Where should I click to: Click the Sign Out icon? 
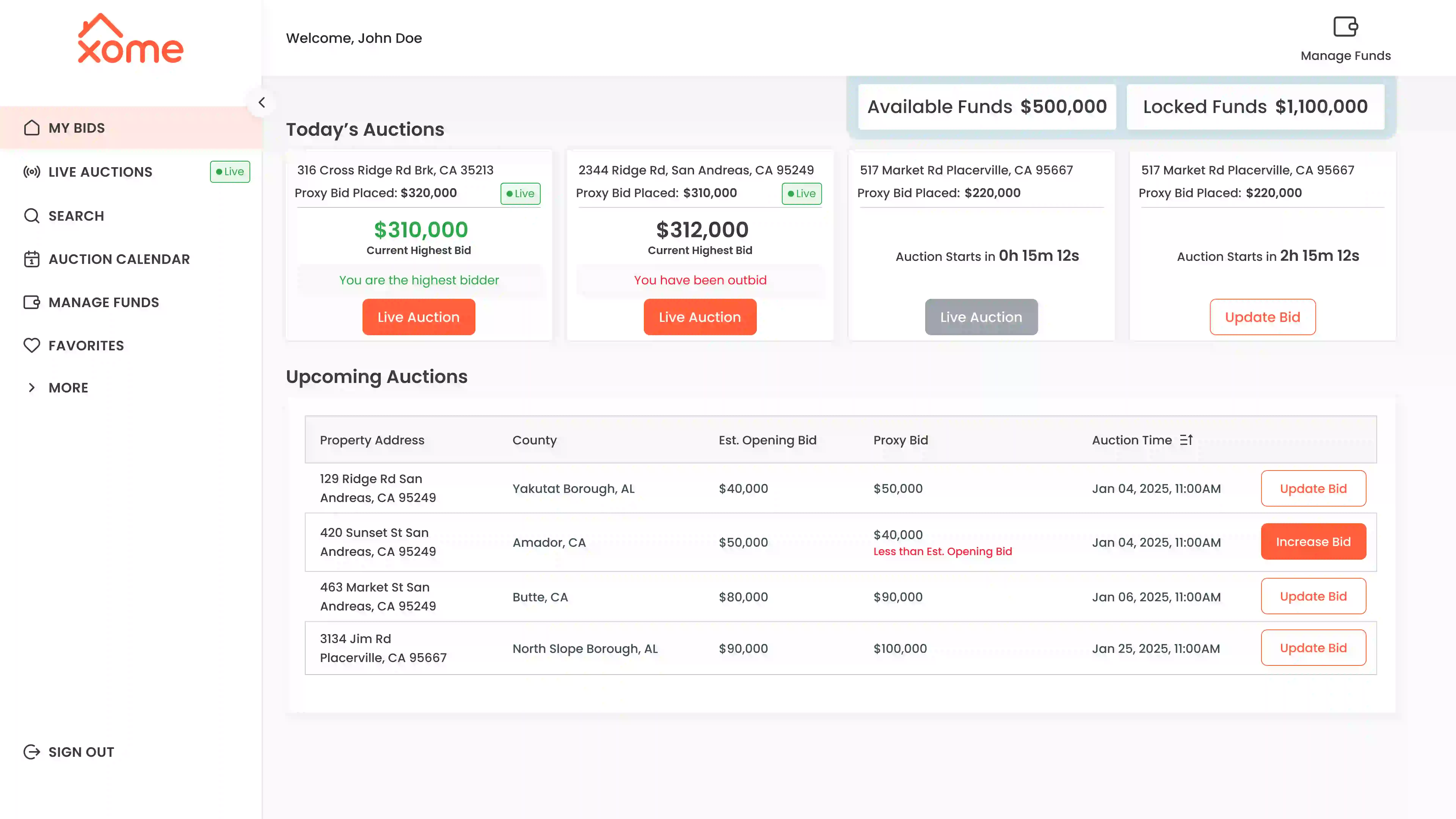32,752
